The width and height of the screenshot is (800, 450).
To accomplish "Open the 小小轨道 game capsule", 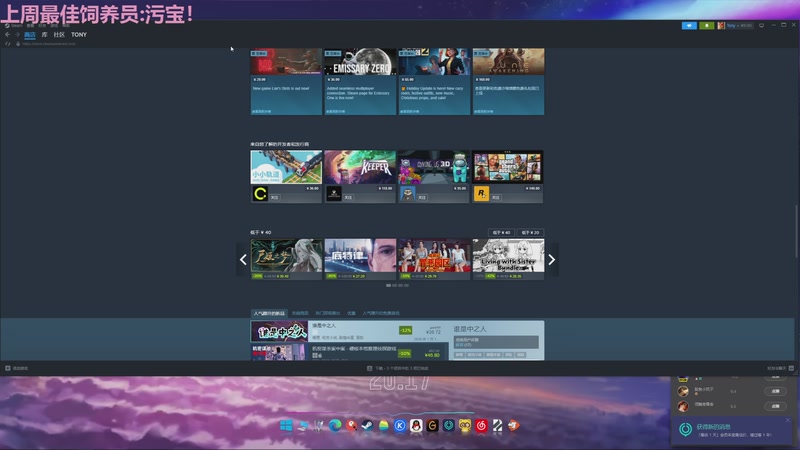I will click(286, 167).
